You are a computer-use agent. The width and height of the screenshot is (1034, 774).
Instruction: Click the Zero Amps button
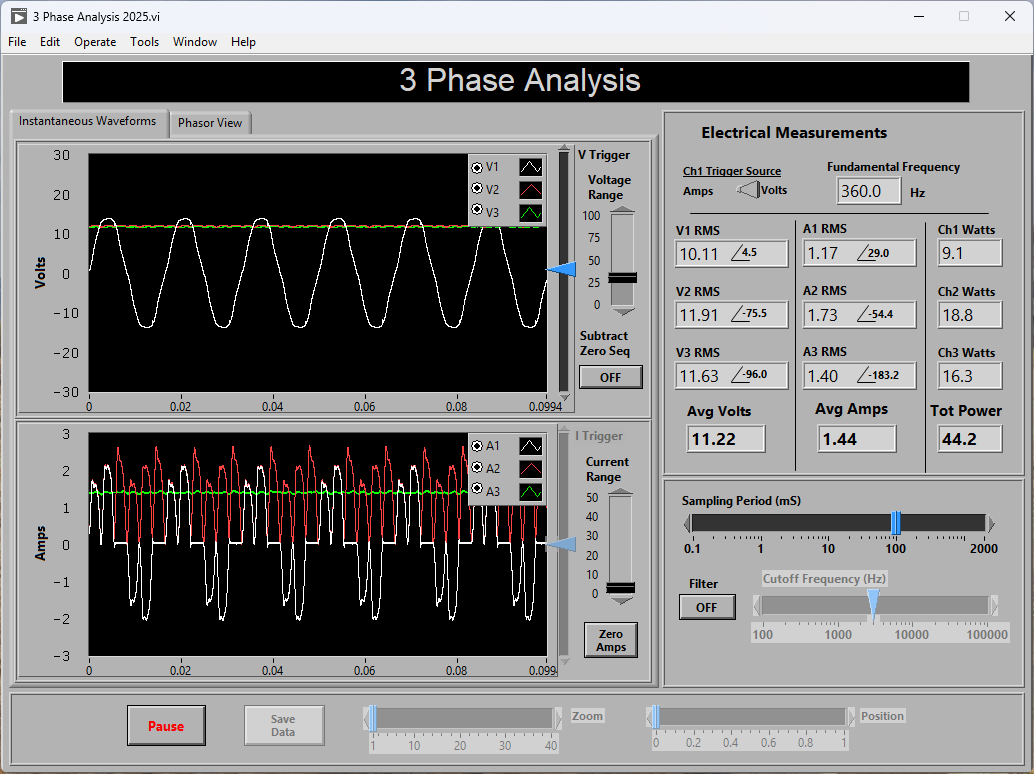coord(610,640)
